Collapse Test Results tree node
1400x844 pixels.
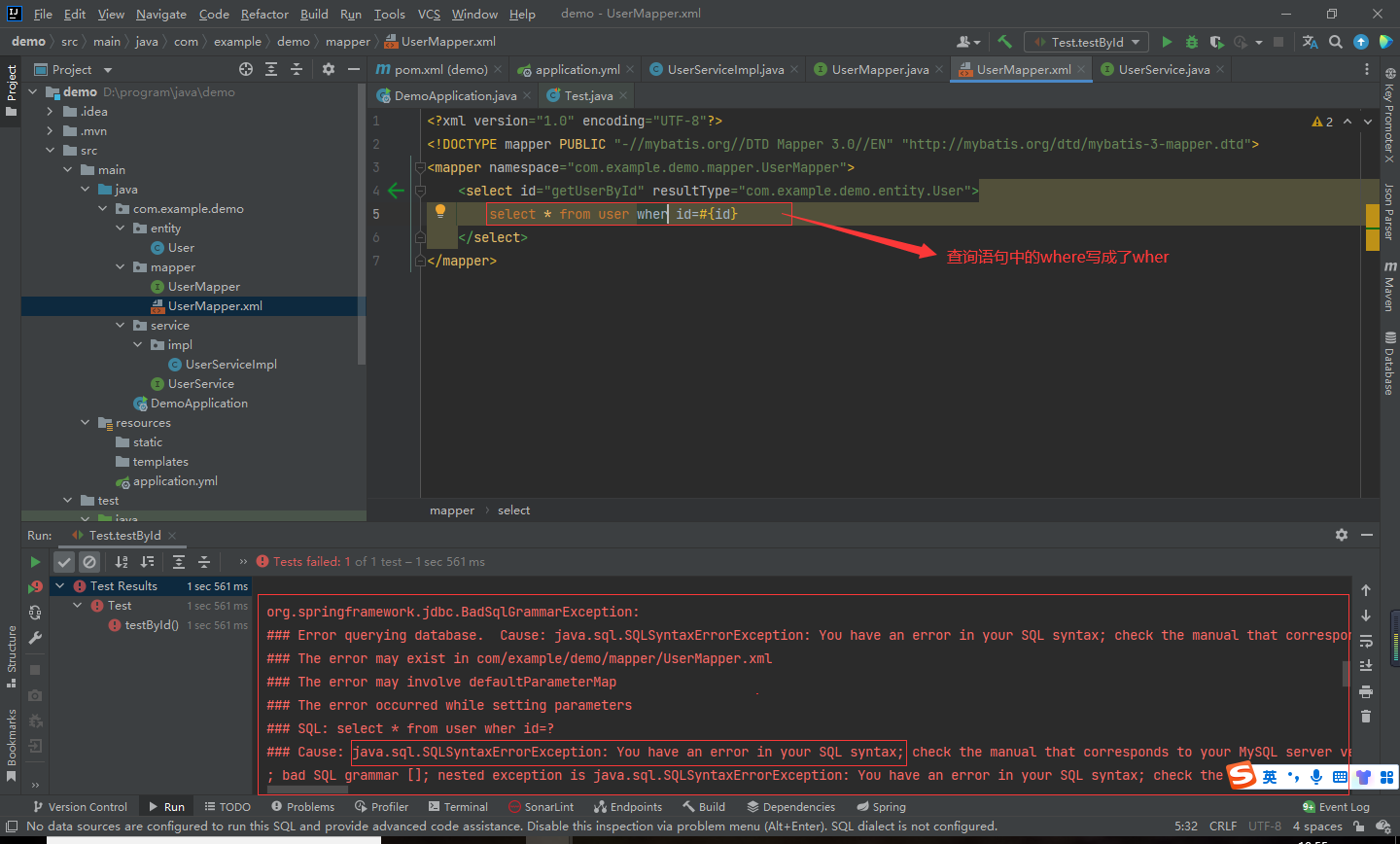[x=59, y=585]
